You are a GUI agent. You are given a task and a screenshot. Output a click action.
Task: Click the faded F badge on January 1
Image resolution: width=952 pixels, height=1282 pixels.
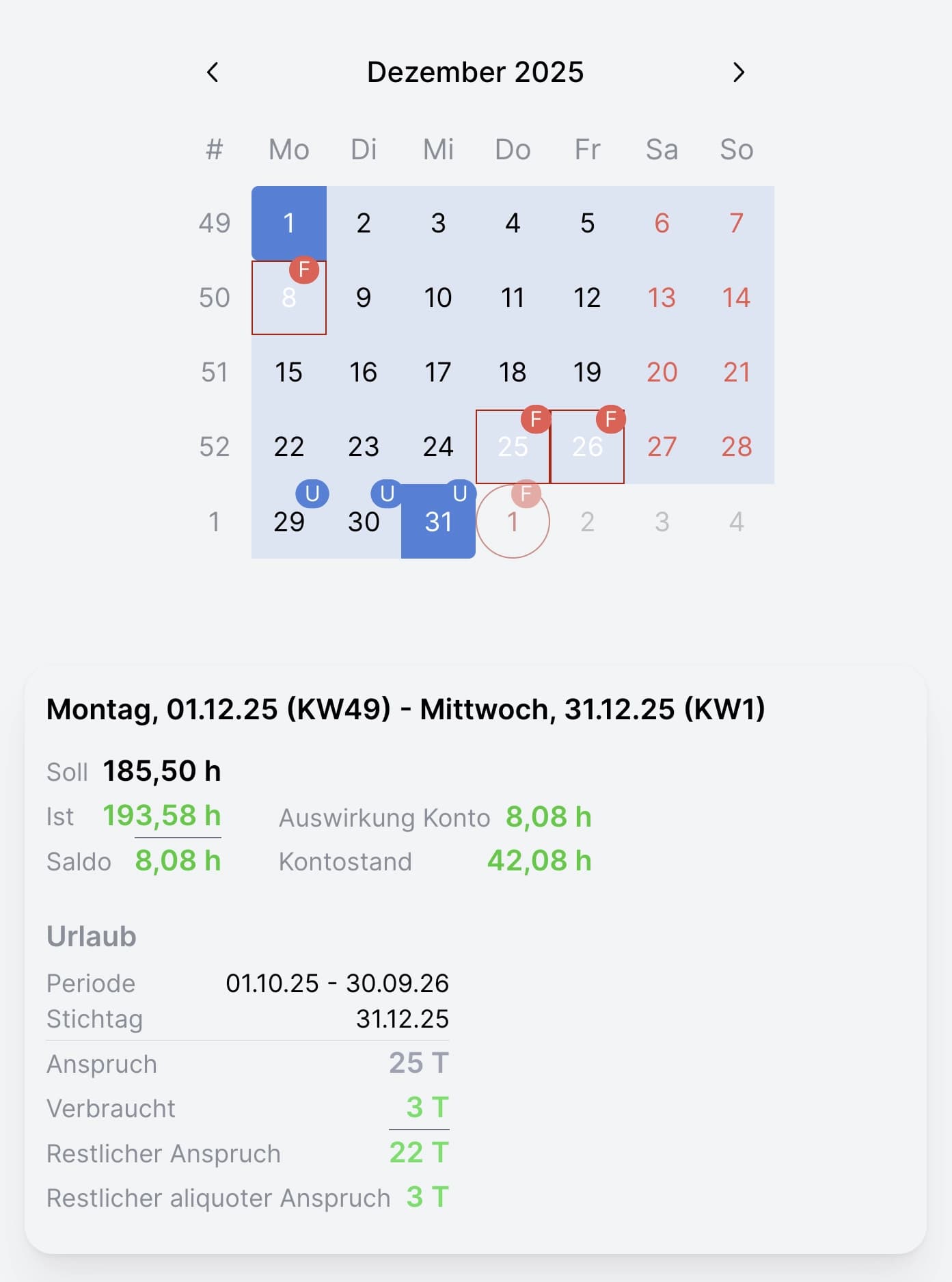[526, 493]
